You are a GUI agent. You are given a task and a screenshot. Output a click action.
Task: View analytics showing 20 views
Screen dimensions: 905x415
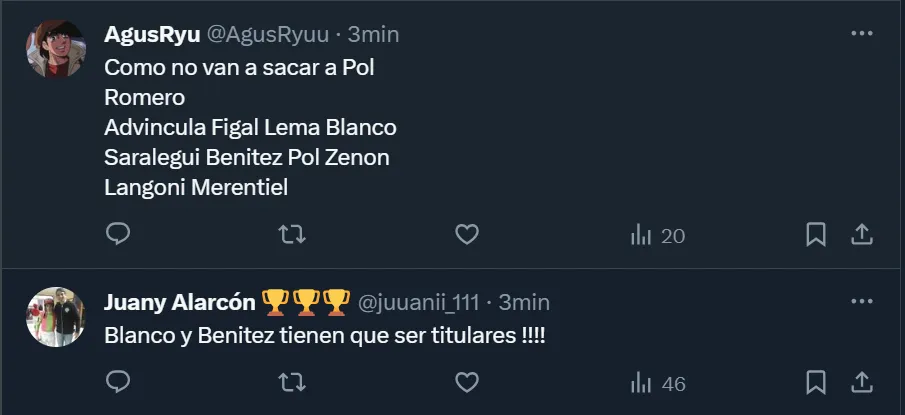coord(657,236)
